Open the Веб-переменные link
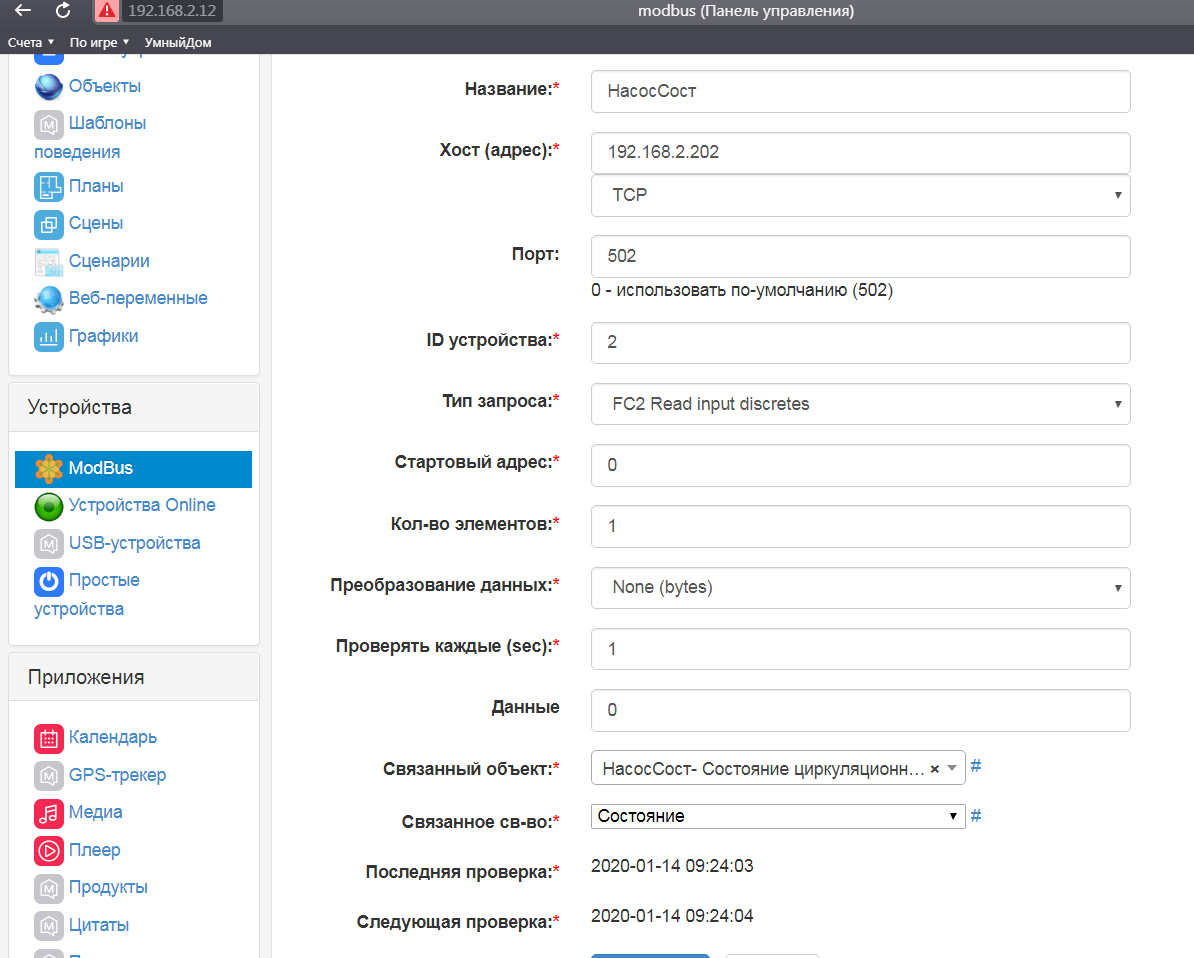Image resolution: width=1194 pixels, height=958 pixels. 138,298
